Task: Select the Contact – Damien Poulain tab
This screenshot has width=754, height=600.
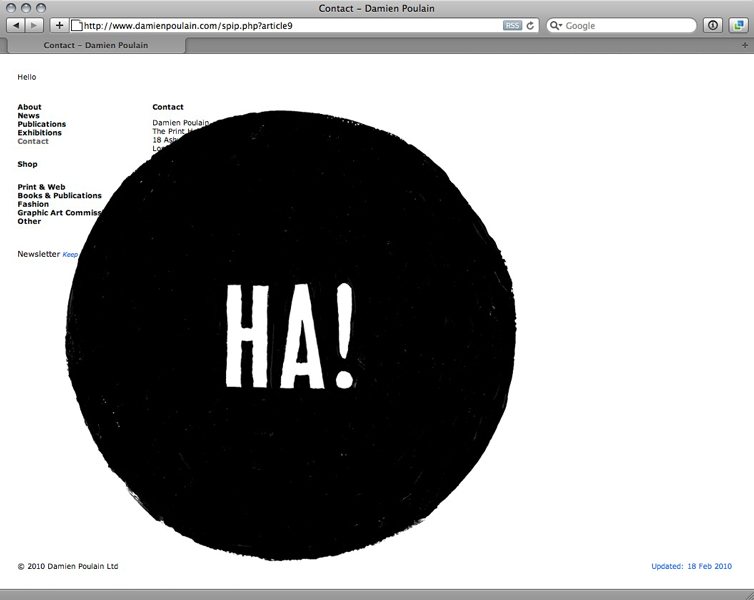Action: tap(96, 45)
